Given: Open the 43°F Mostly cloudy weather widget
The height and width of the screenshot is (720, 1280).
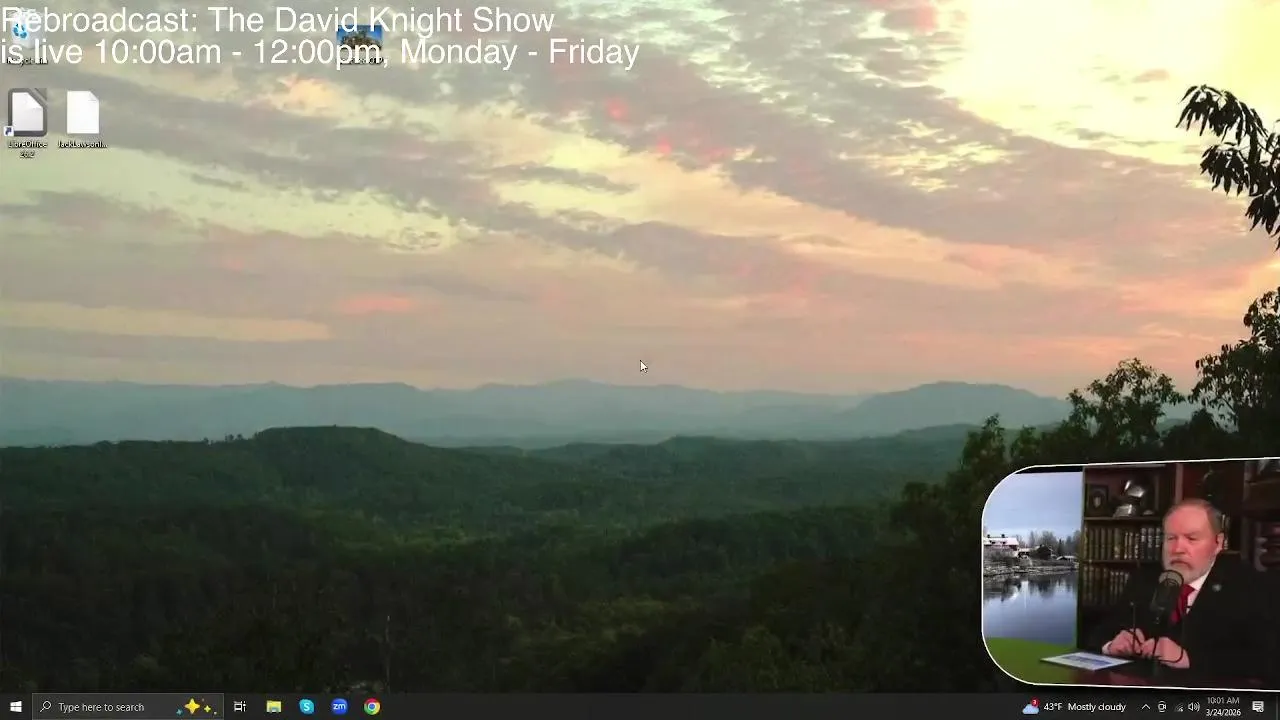Looking at the screenshot, I should point(1074,707).
